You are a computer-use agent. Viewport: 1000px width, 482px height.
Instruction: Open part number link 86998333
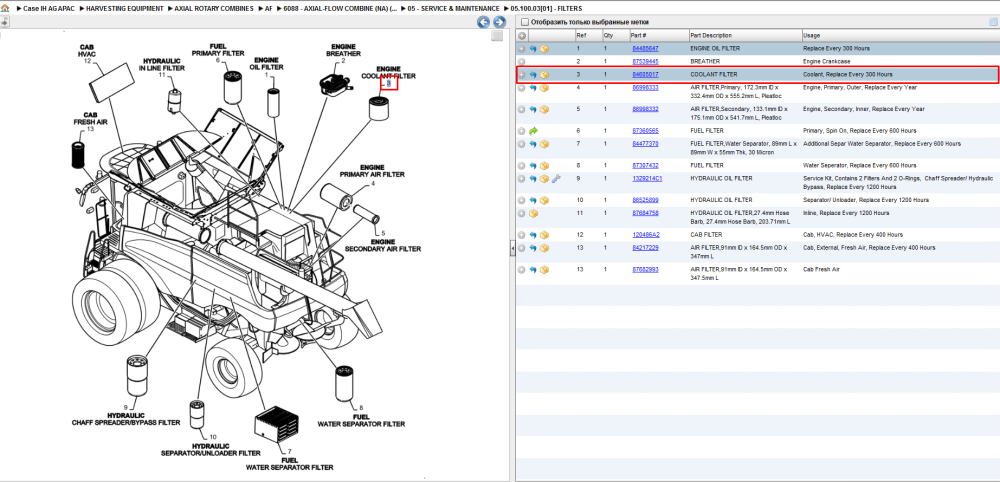(645, 88)
